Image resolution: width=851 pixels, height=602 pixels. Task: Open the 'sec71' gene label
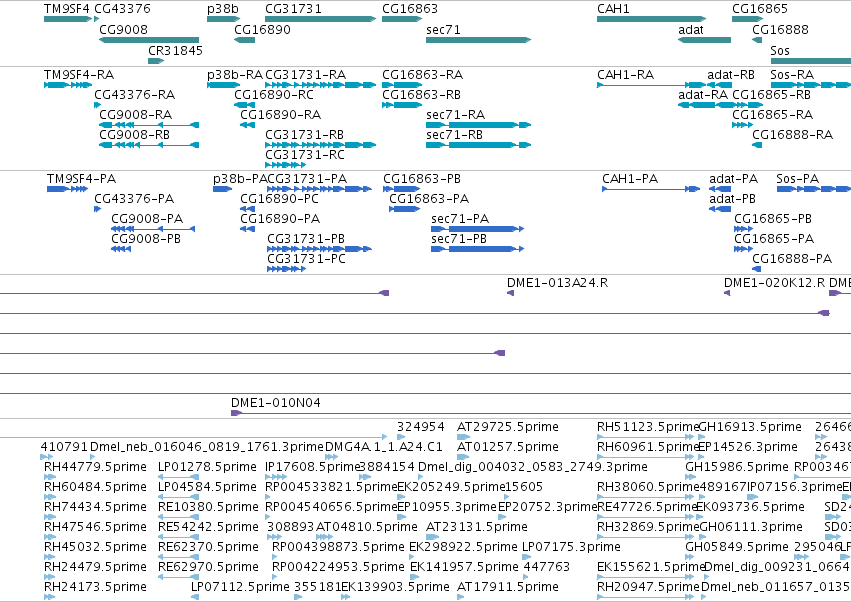click(443, 29)
